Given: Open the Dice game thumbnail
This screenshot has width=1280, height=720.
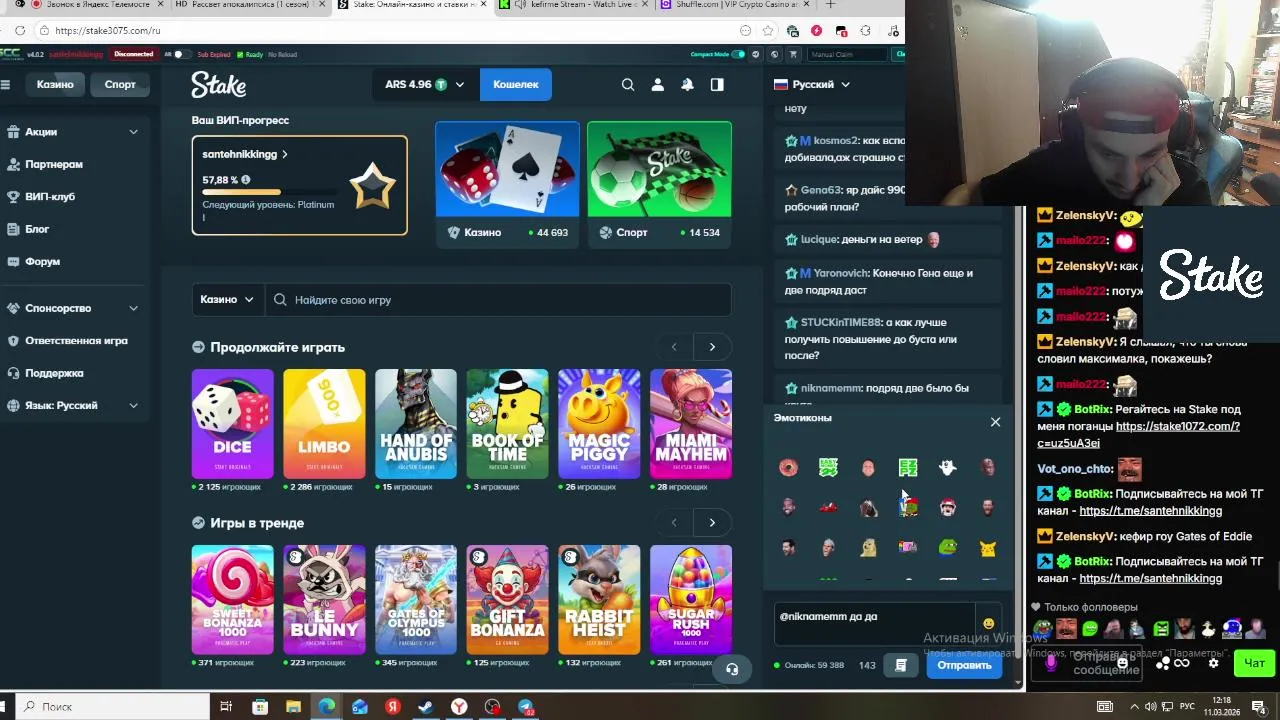Looking at the screenshot, I should coord(232,424).
